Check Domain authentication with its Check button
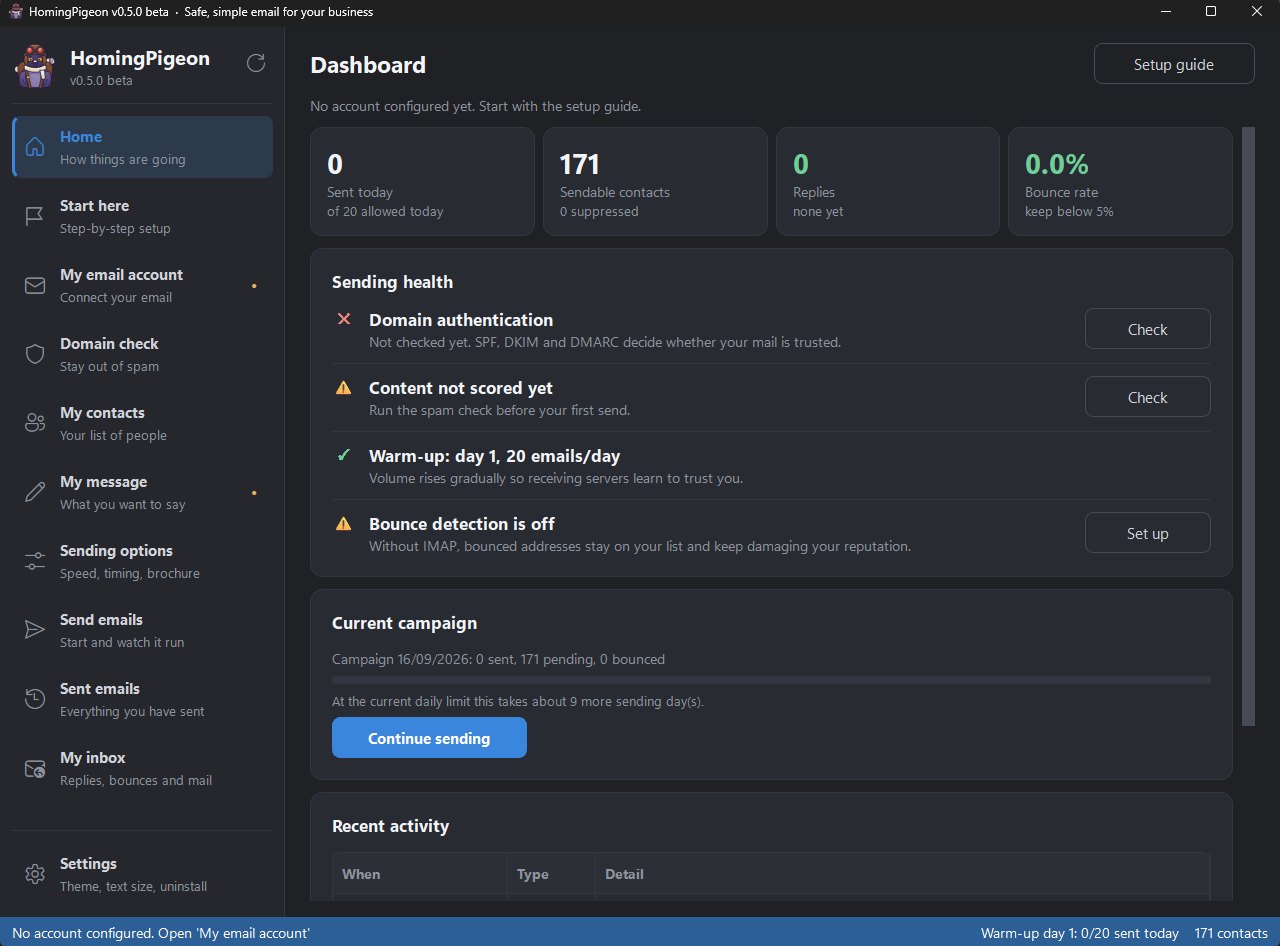The height and width of the screenshot is (946, 1280). [1148, 329]
